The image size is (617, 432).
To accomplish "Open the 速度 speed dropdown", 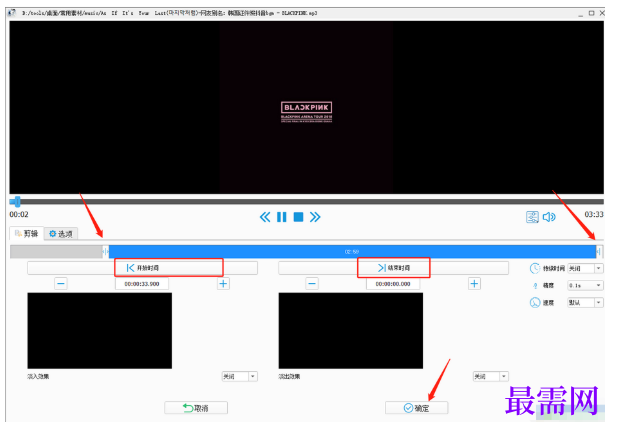I will pyautogui.click(x=585, y=303).
